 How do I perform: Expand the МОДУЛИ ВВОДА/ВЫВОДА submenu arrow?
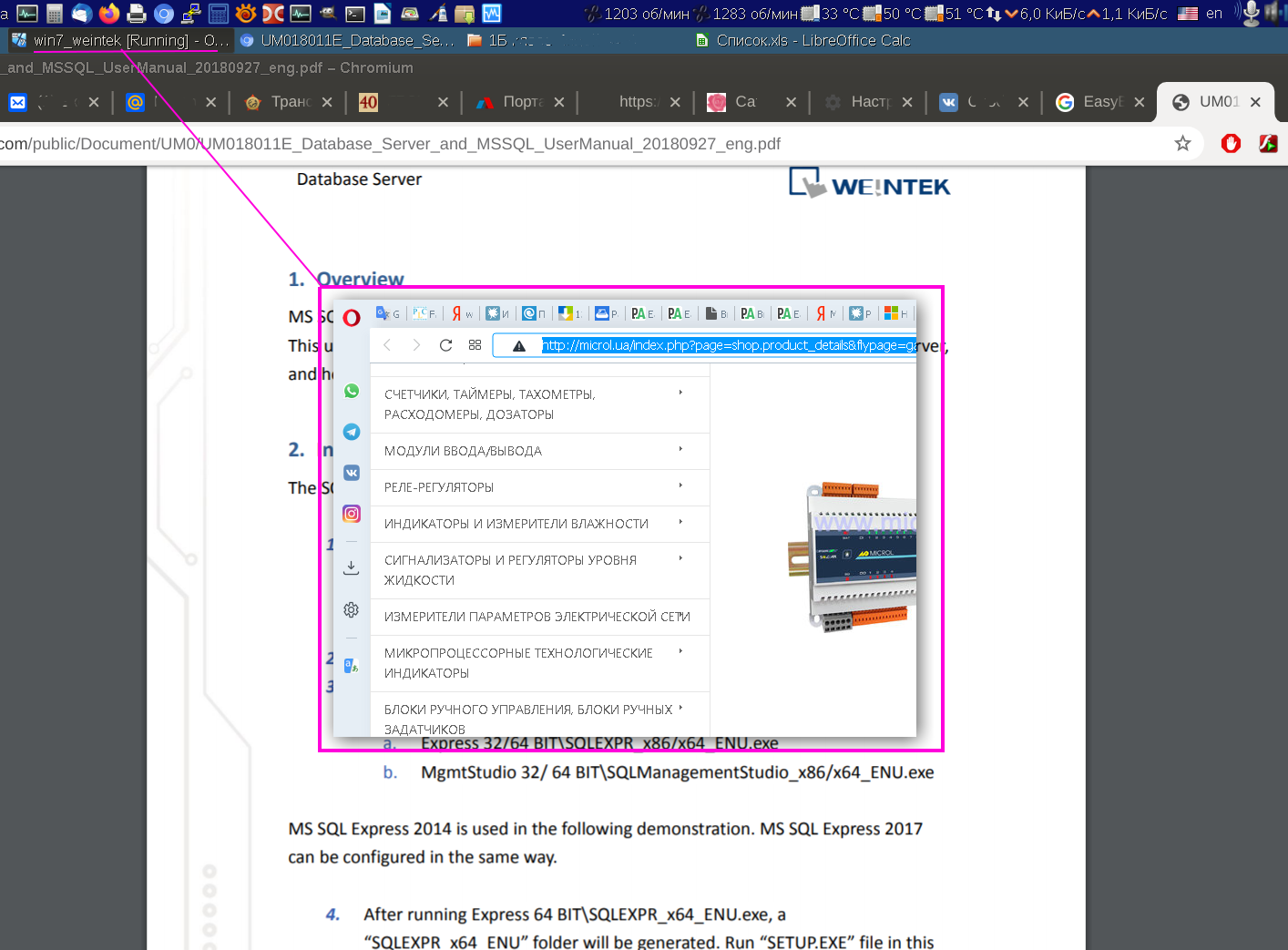point(680,449)
